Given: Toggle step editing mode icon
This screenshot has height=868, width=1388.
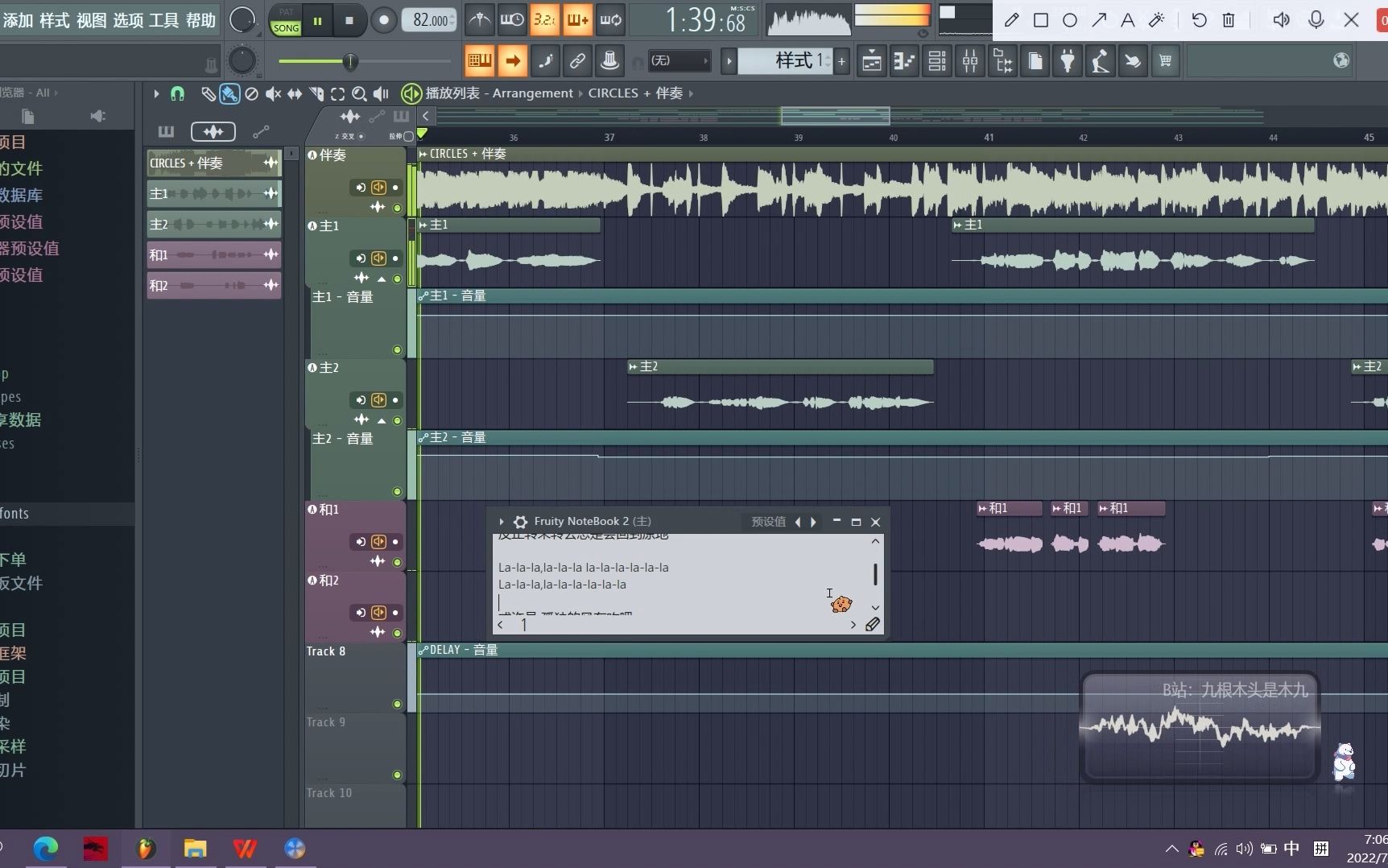Looking at the screenshot, I should 545,60.
